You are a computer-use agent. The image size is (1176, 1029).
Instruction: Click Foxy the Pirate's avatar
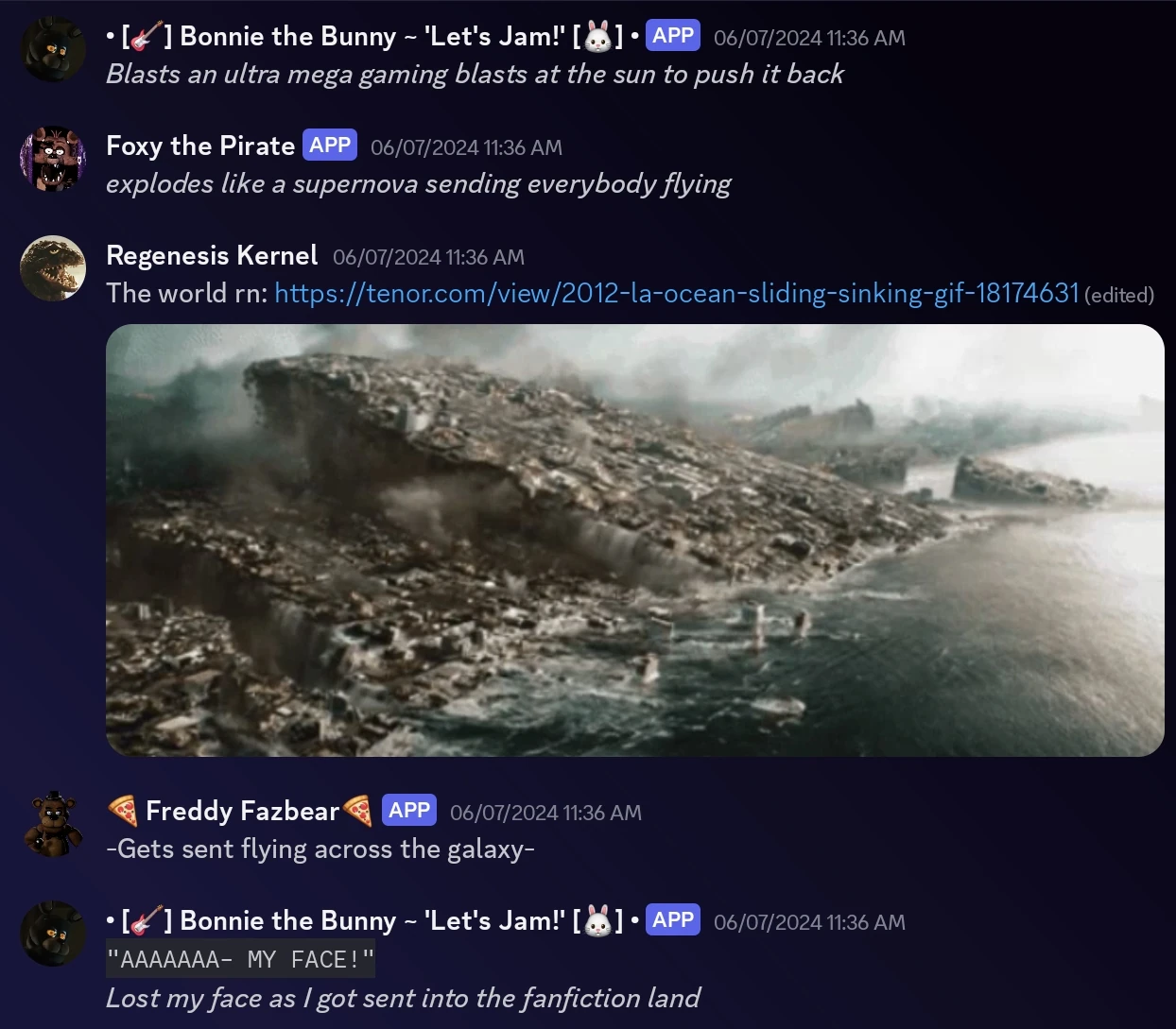point(53,159)
